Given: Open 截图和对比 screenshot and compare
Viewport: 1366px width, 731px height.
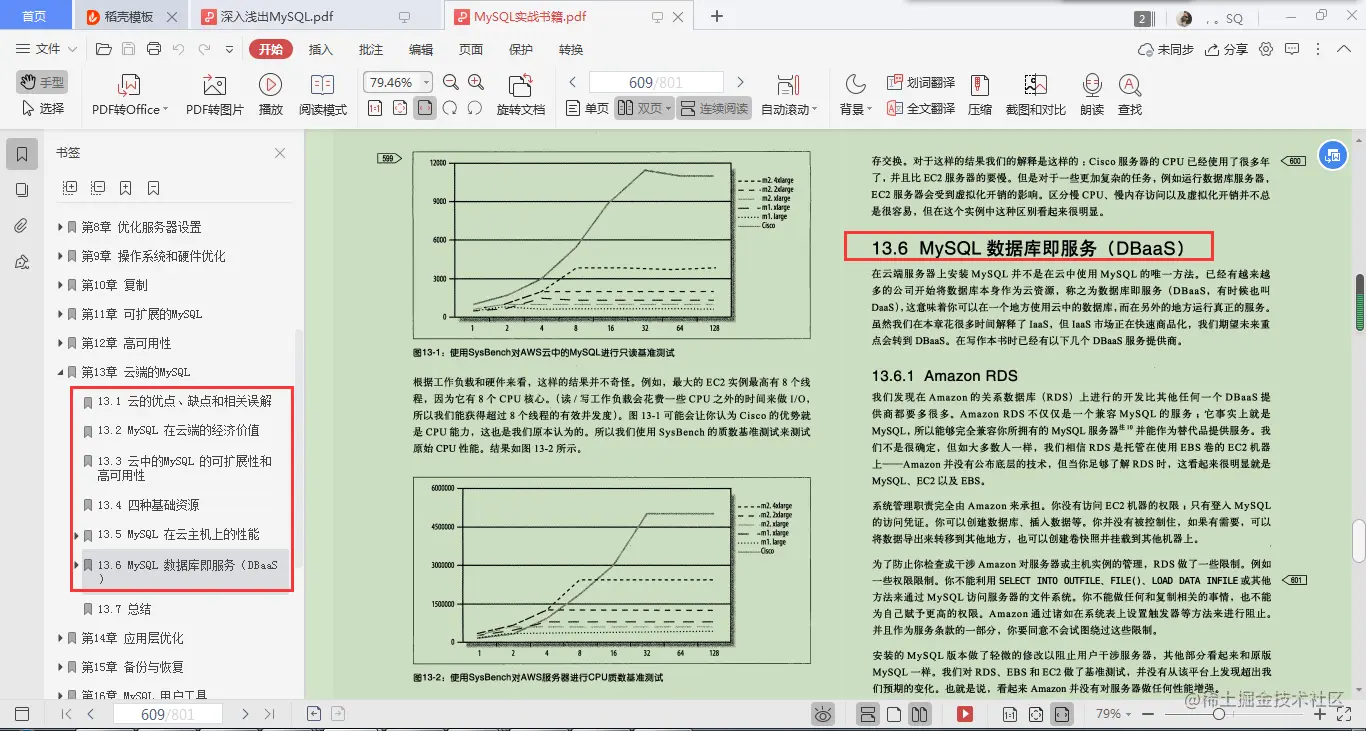Looking at the screenshot, I should tap(1035, 95).
